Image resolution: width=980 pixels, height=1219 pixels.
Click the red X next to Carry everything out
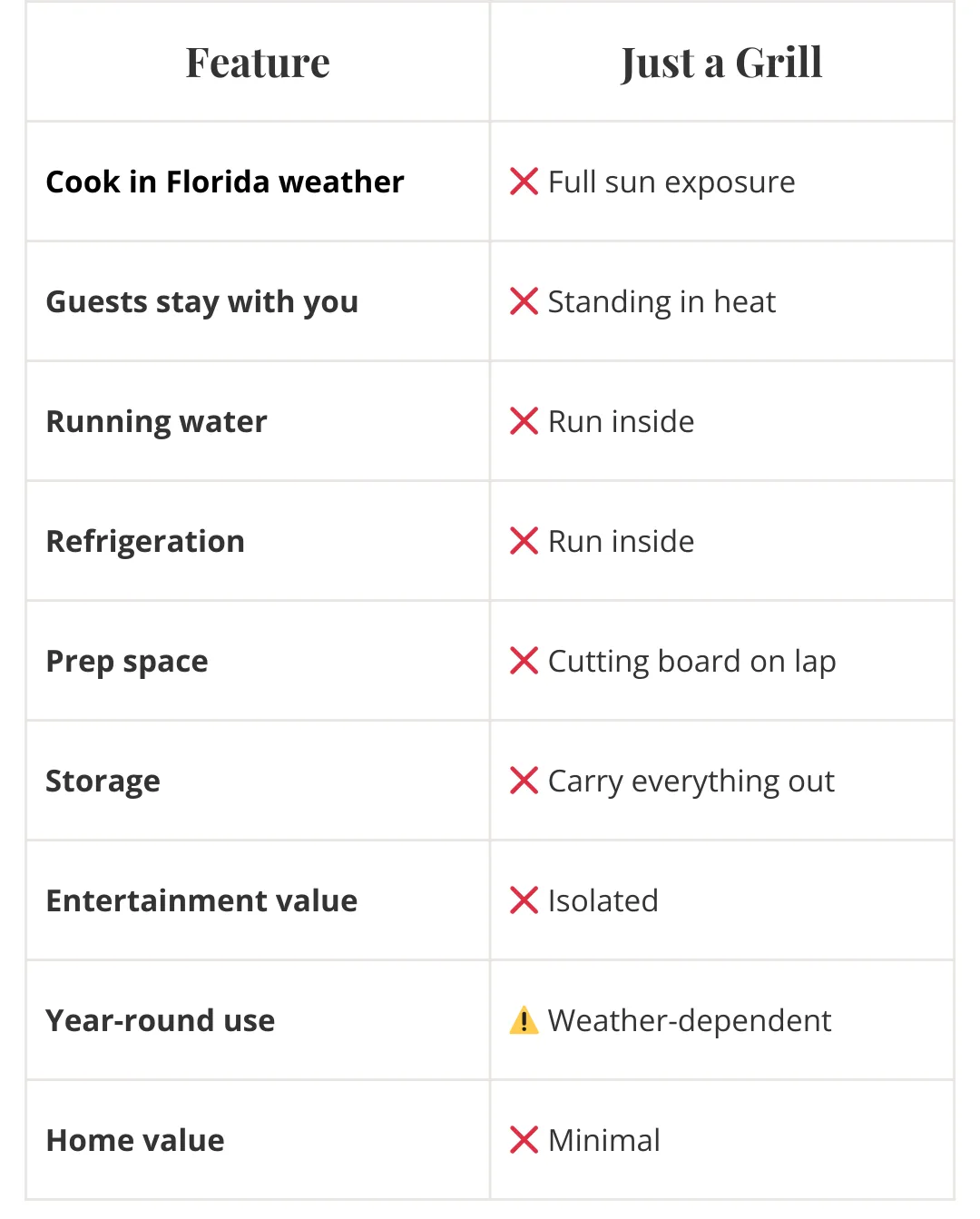(524, 781)
